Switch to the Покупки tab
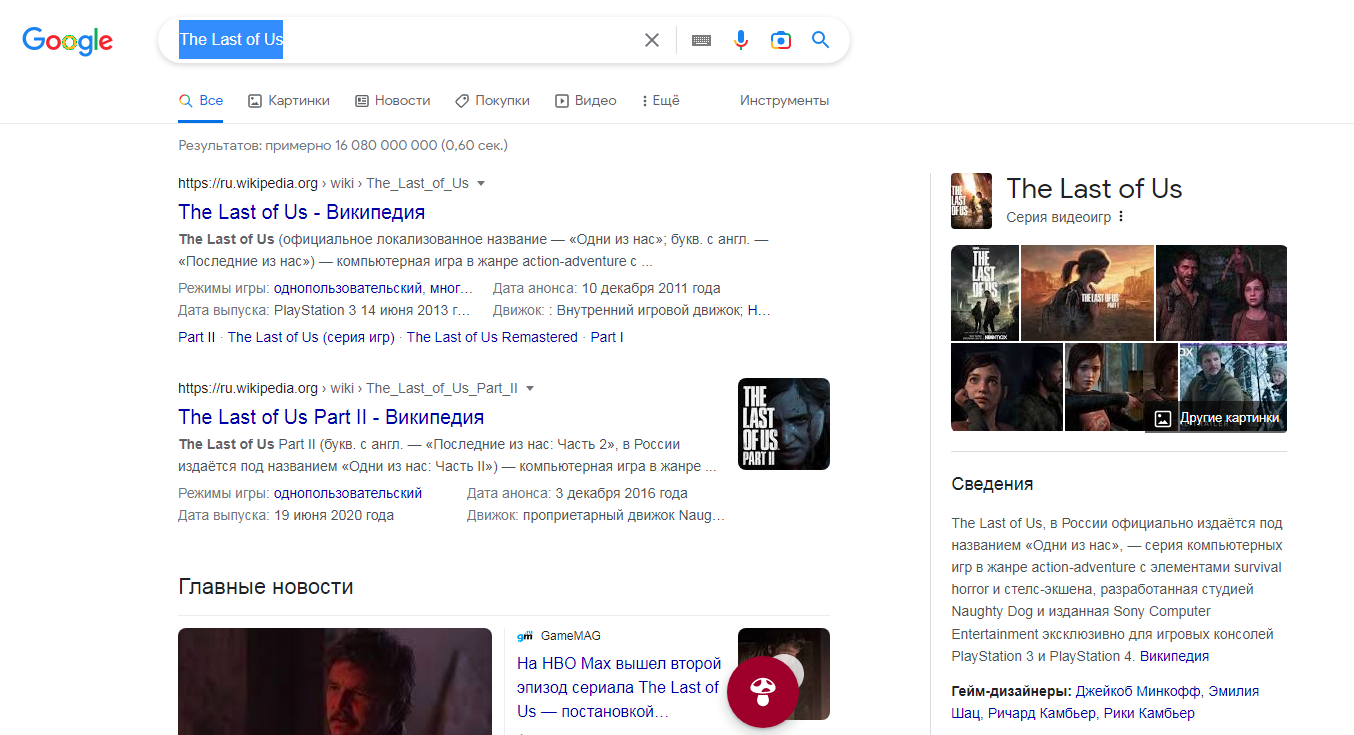The image size is (1354, 735). (x=492, y=100)
